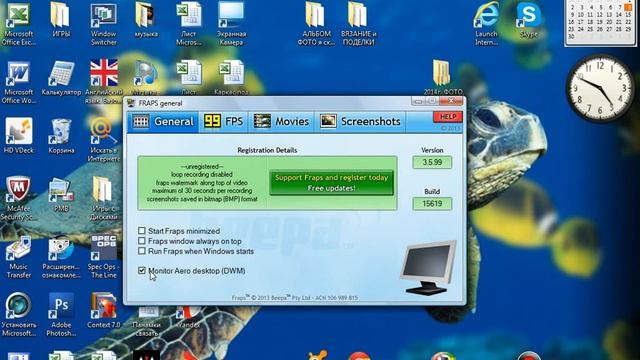Open the Window Switcher shortcut

point(103,24)
